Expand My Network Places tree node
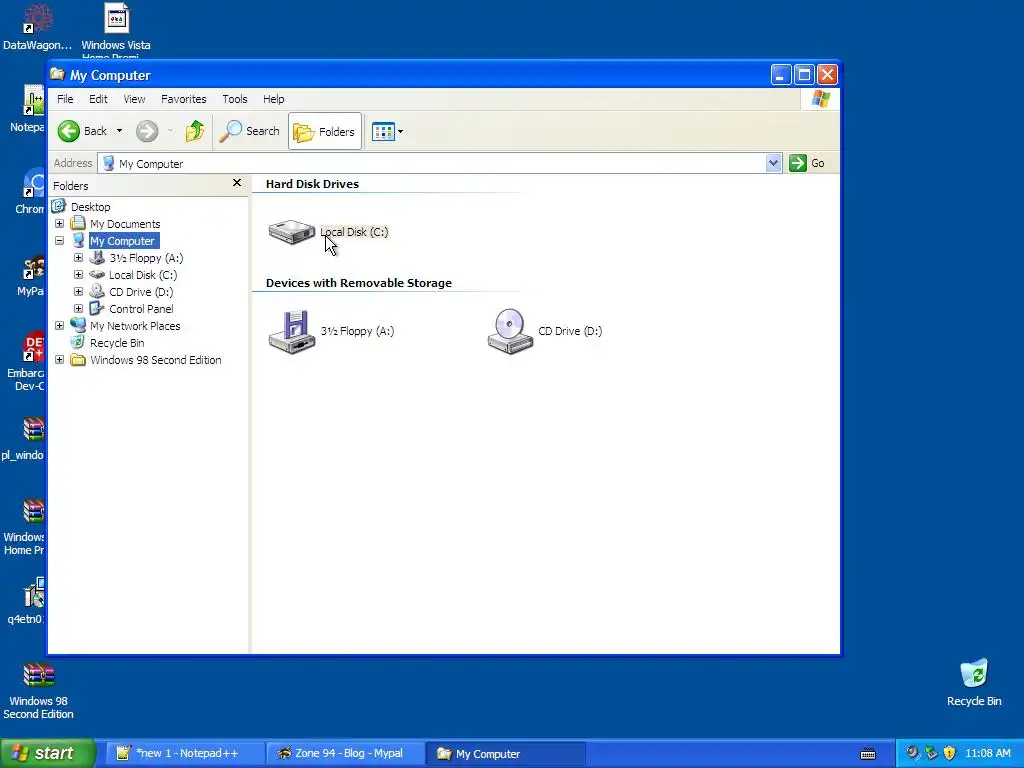The image size is (1024, 768). tap(59, 326)
